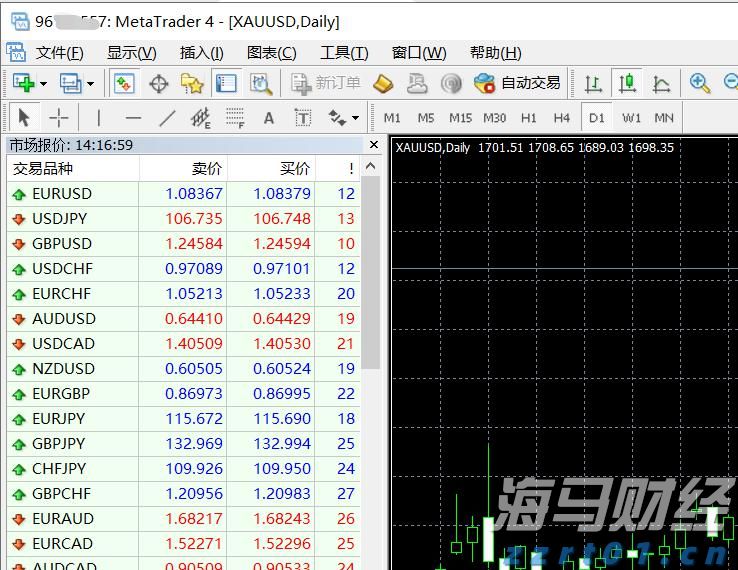The image size is (738, 570).
Task: Open the 图表(C) menu
Action: pos(271,53)
